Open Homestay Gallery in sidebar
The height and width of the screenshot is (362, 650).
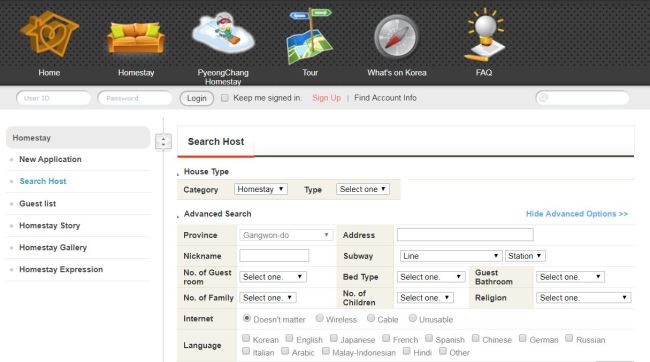coord(53,248)
